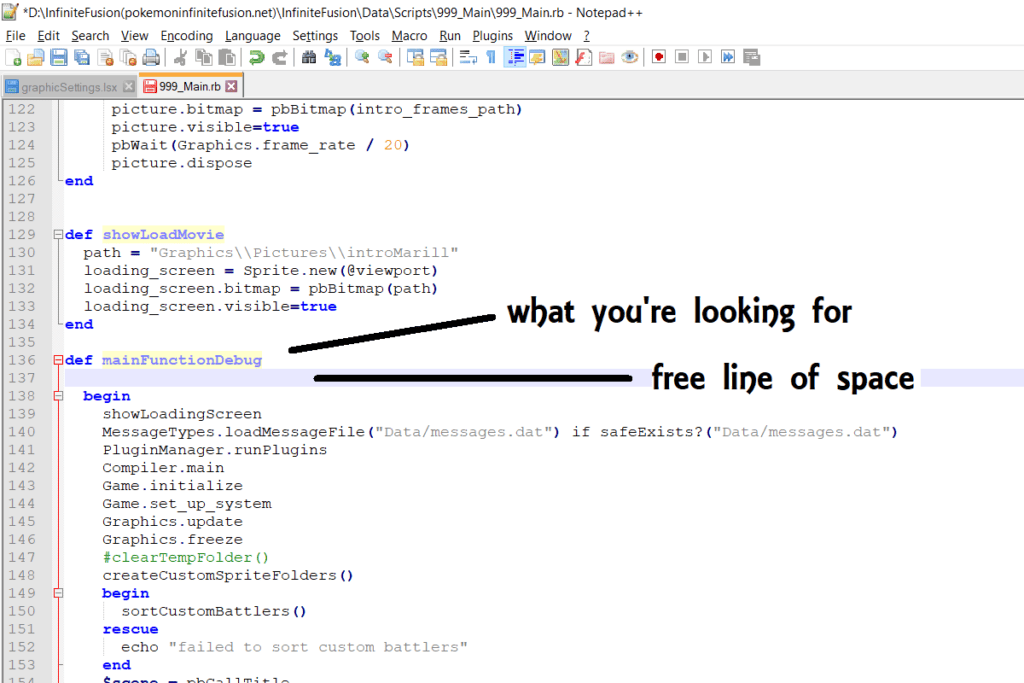Create a new file
Image resolution: width=1024 pixels, height=683 pixels.
(x=13, y=57)
